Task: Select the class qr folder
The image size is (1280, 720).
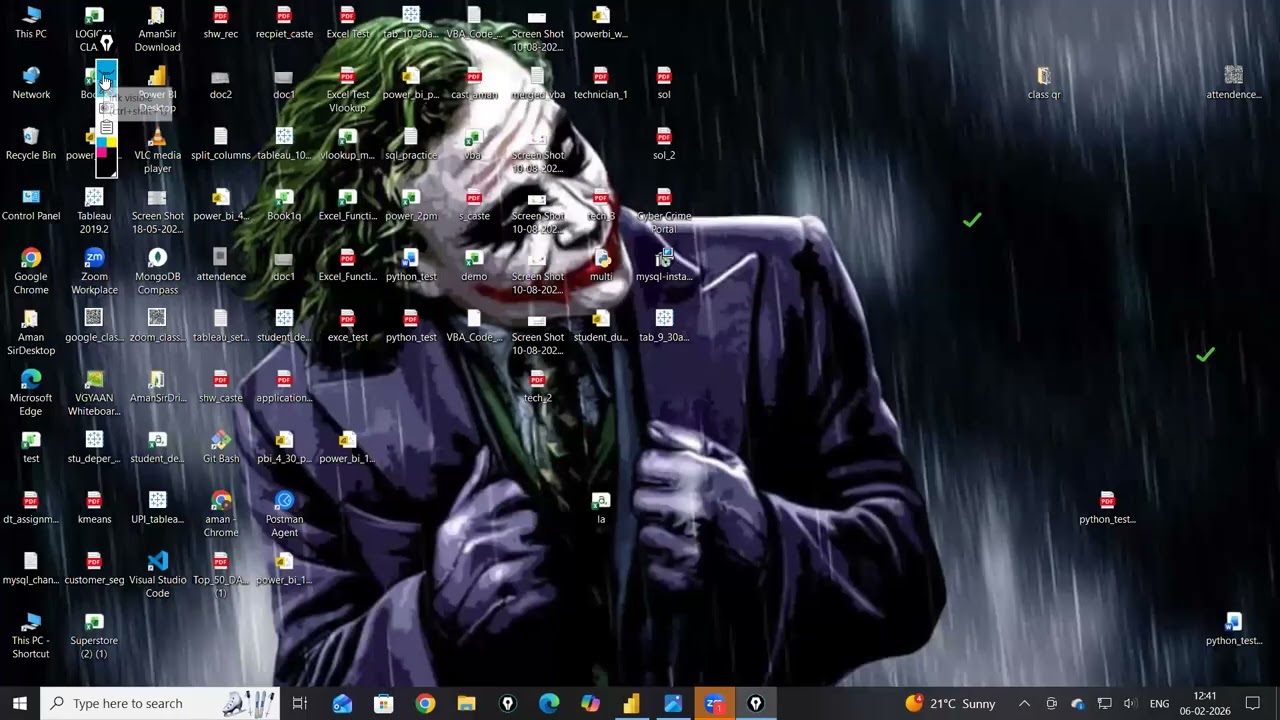Action: point(1044,83)
